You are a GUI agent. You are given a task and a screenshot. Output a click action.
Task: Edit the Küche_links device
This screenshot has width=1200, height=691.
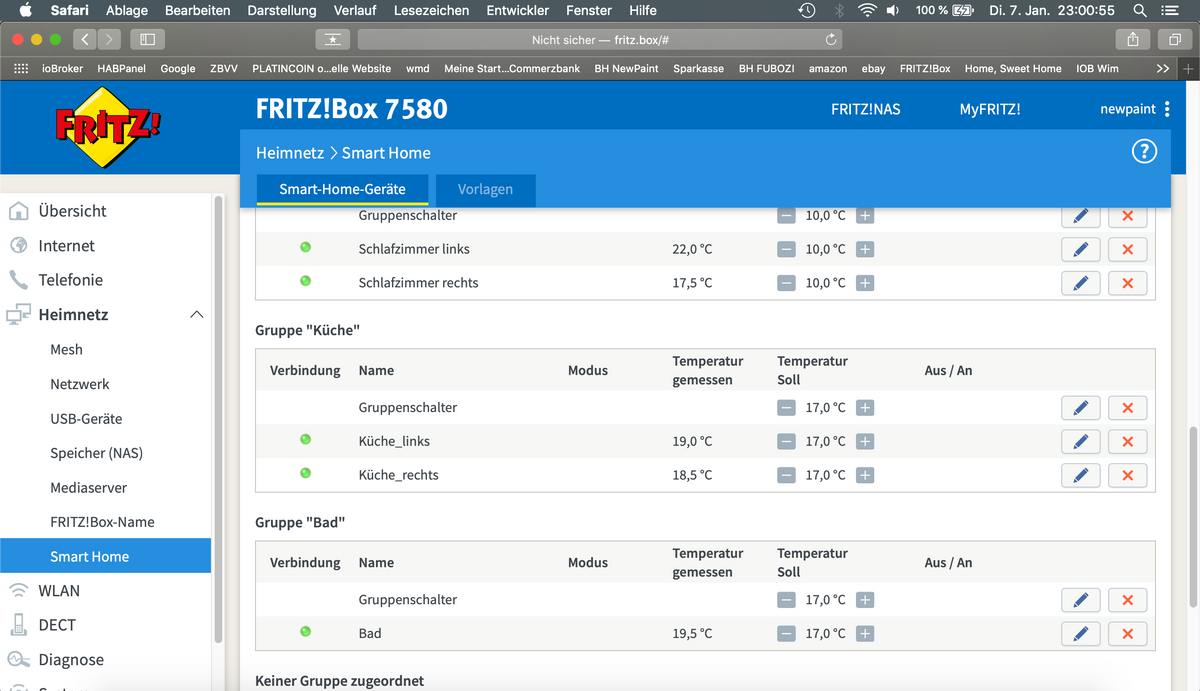pyautogui.click(x=1080, y=441)
